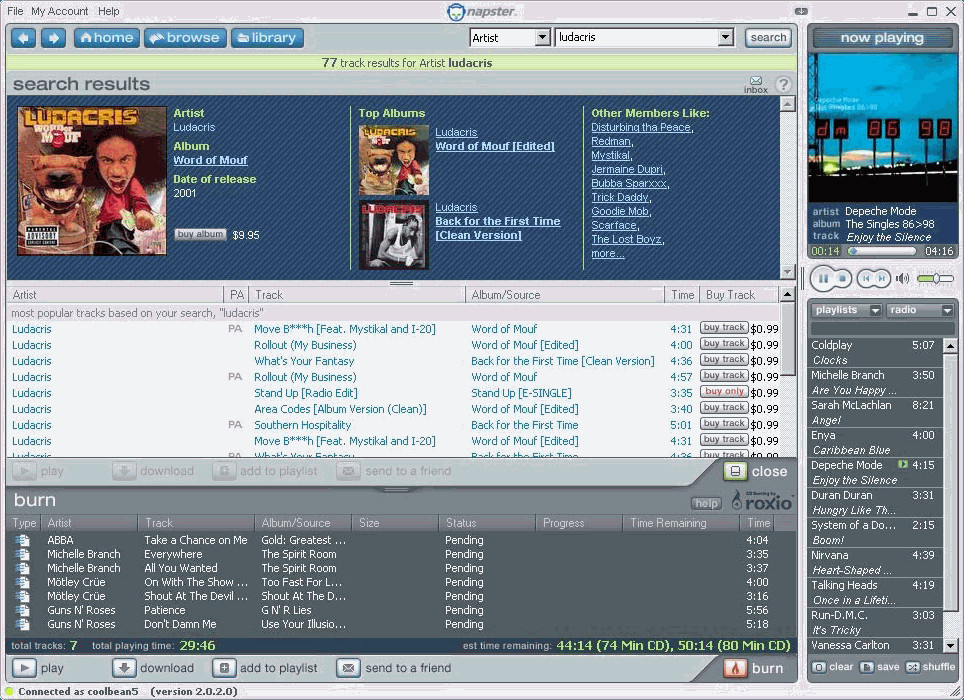The width and height of the screenshot is (964, 700).
Task: Click the more... similar artists link
Action: coord(607,253)
